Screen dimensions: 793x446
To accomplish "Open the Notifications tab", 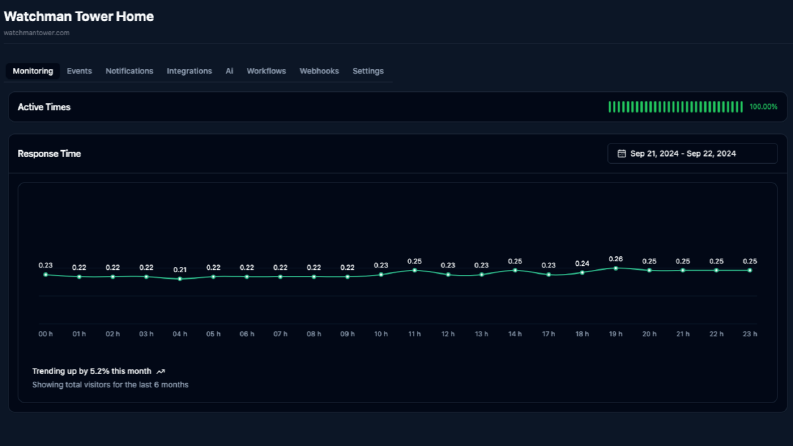I will tap(129, 71).
